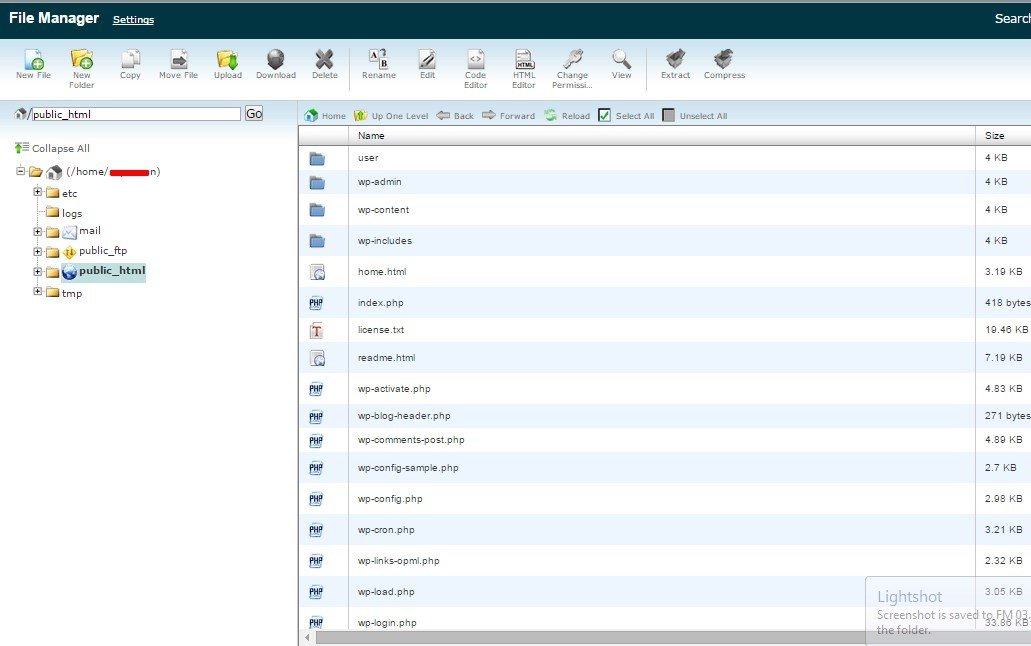
Task: Expand the tmp folder tree node
Action: click(37, 291)
